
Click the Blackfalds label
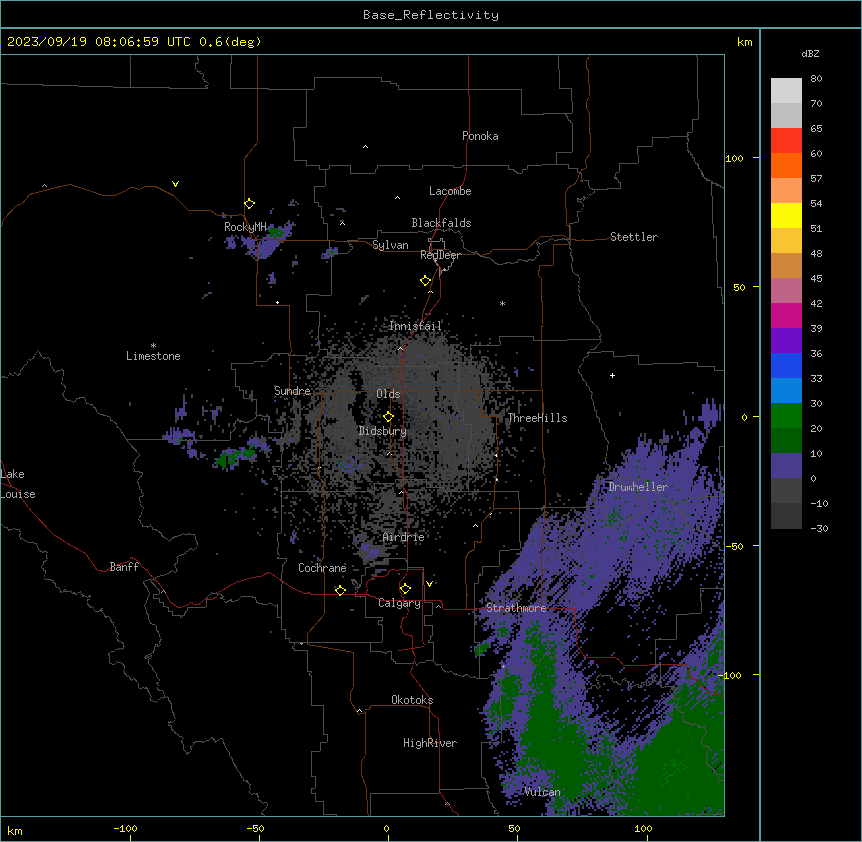[x=441, y=223]
